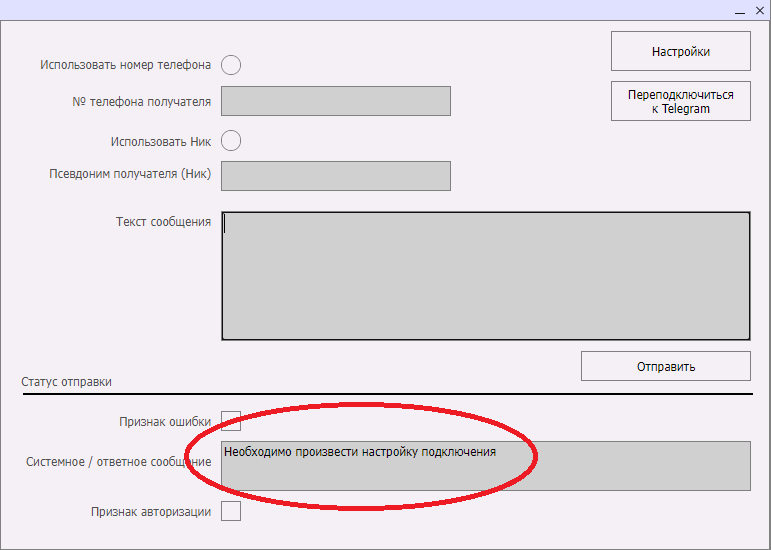Click the "Признак ошибки" label text

[164, 422]
